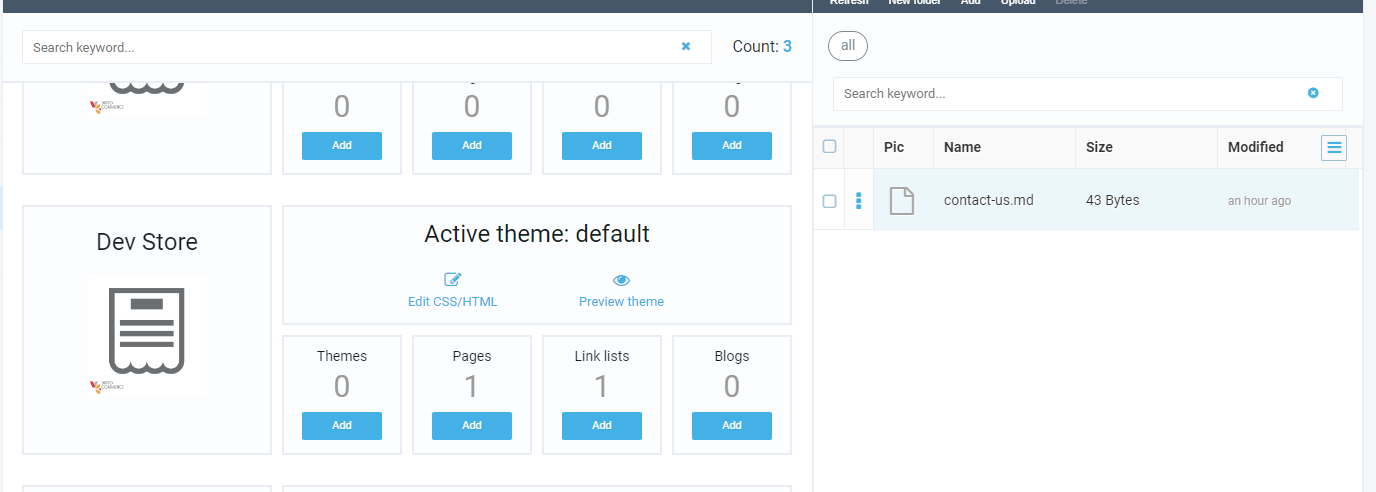Open the three-dot menu for contact-us.md
This screenshot has height=492, width=1376.
858,201
